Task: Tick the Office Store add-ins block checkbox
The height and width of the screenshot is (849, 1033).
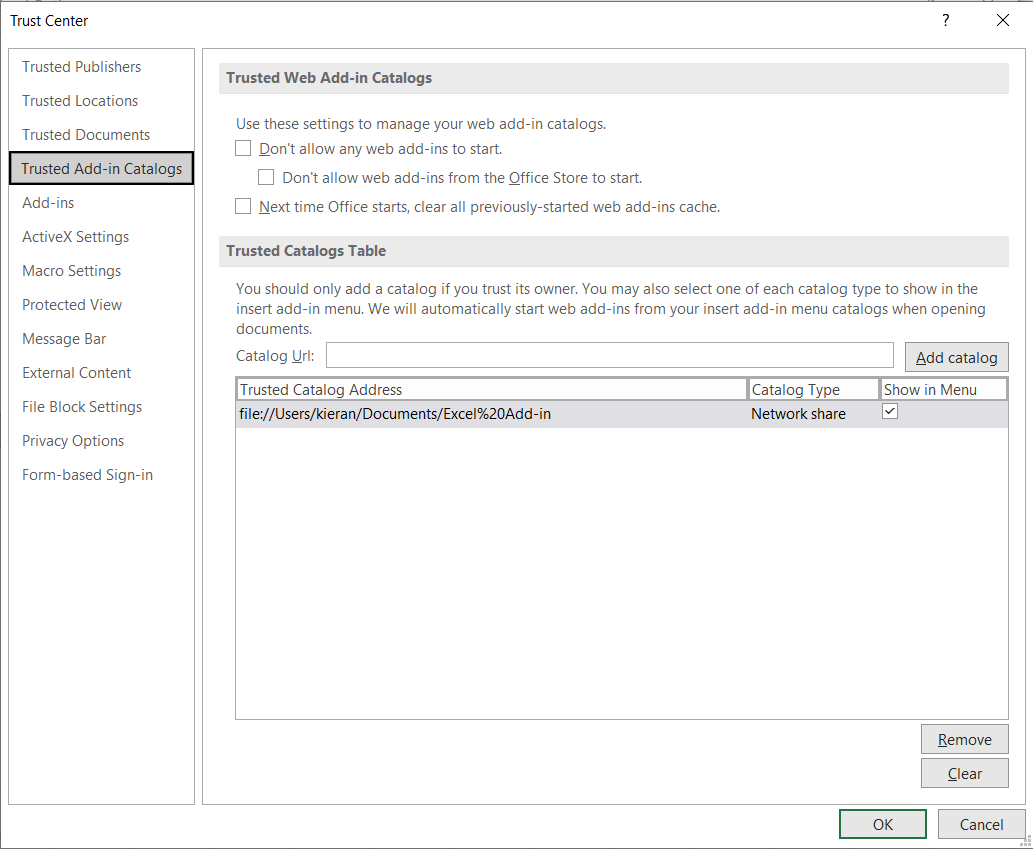Action: point(266,178)
